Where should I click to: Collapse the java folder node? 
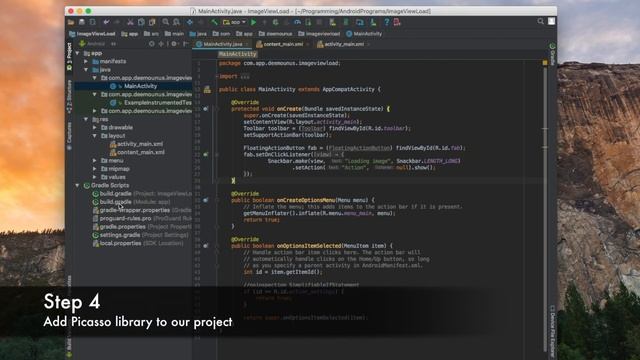86,70
